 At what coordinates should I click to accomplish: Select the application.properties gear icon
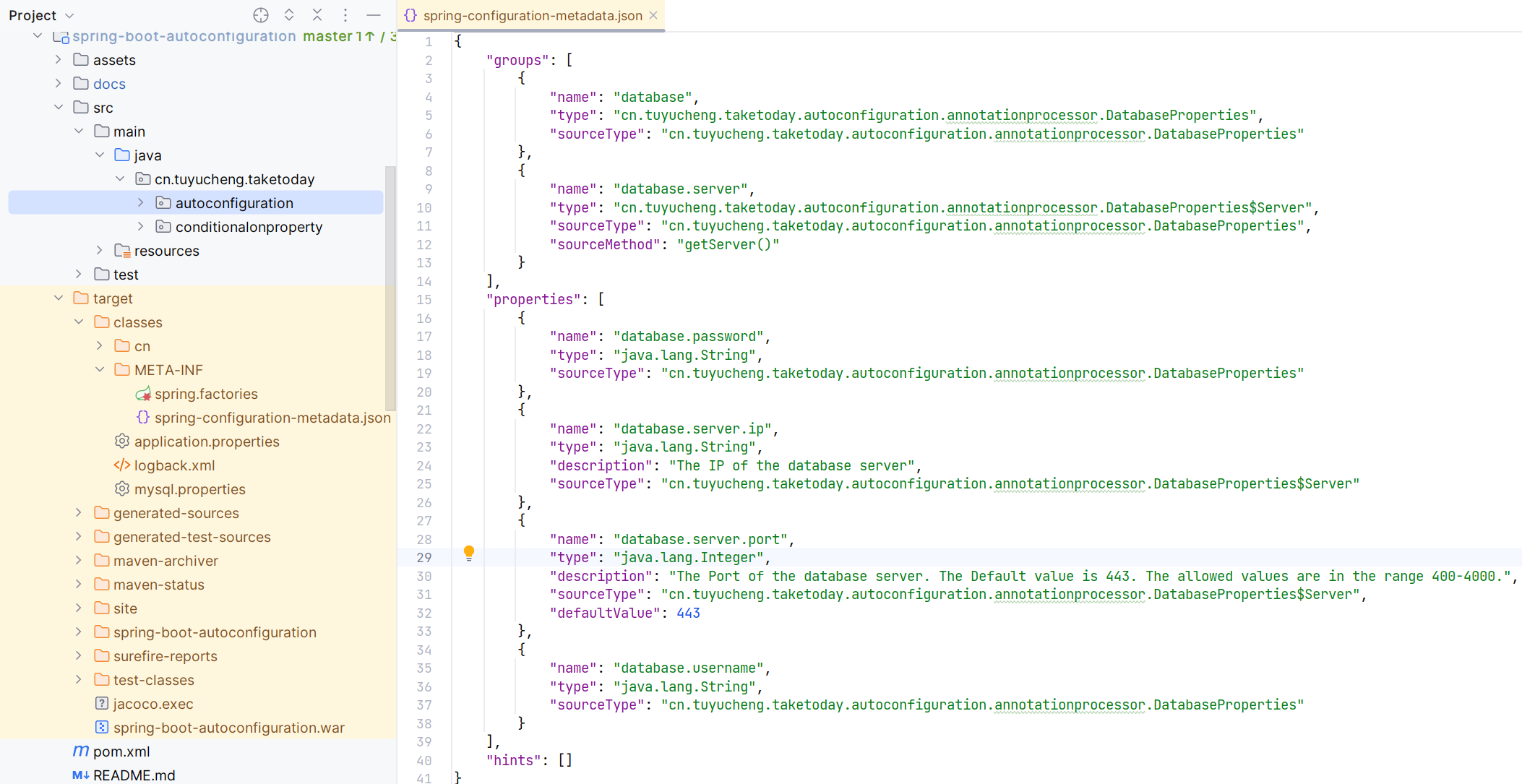122,441
